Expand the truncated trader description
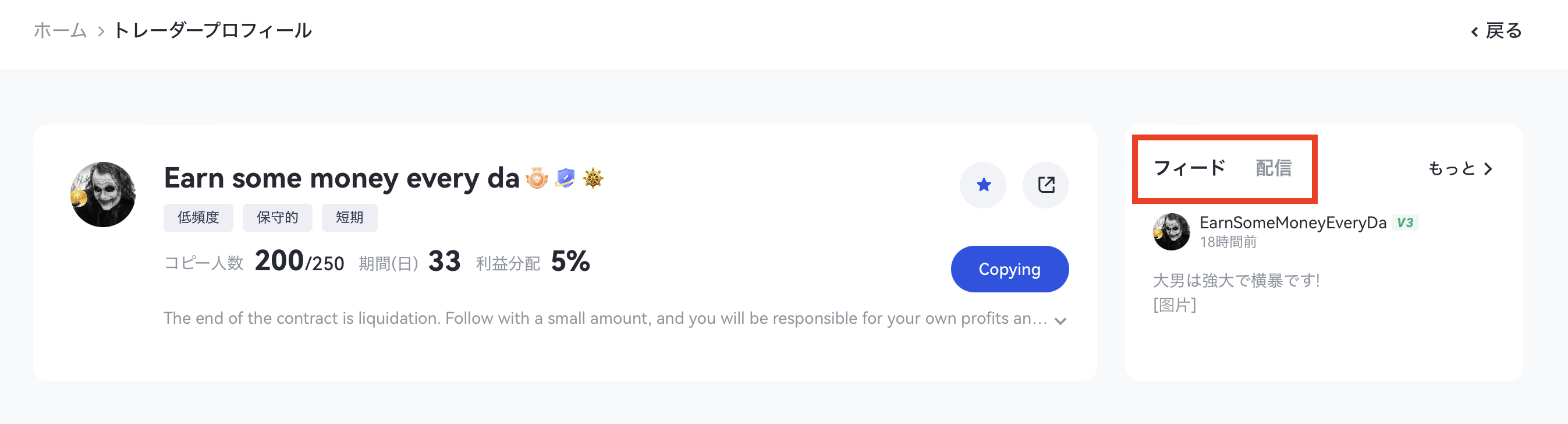 [1060, 321]
